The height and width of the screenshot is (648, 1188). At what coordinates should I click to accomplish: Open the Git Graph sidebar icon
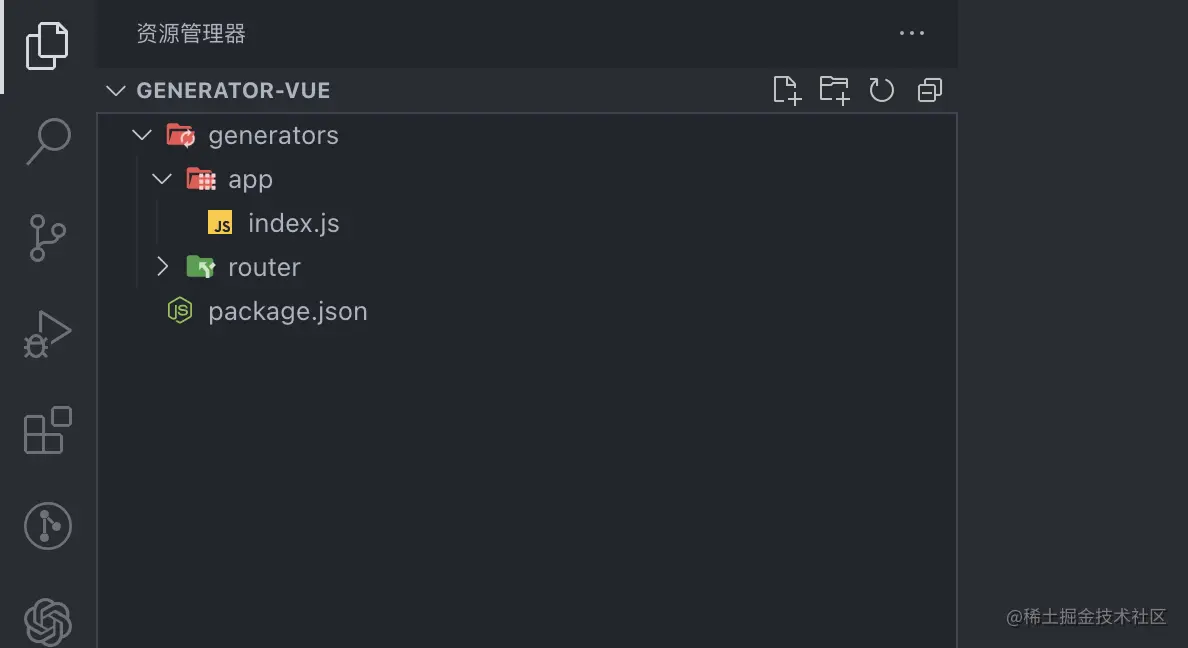click(48, 526)
